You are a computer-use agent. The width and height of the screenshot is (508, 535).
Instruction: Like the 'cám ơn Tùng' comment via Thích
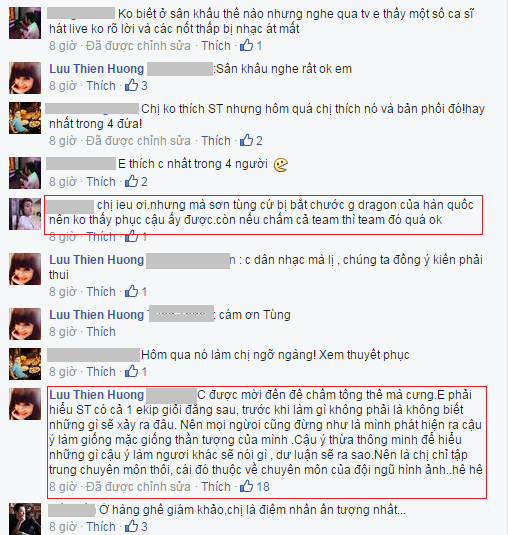click(x=101, y=332)
